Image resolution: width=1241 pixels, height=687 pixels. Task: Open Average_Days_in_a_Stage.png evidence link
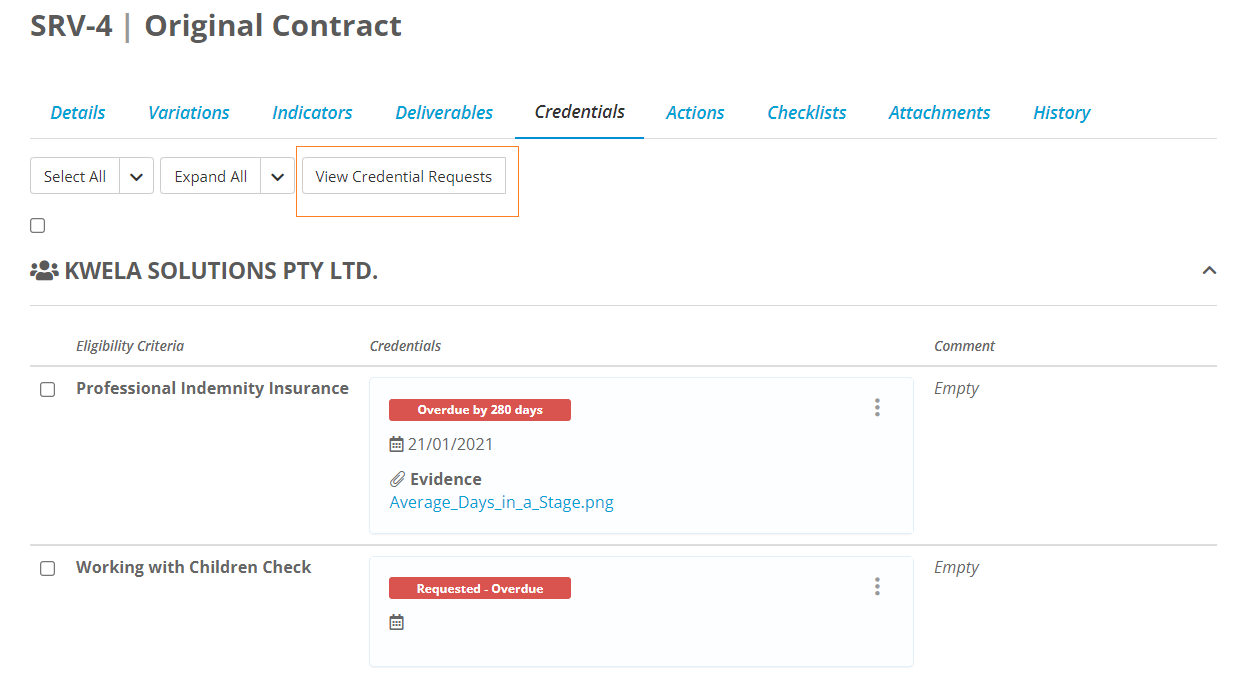pyautogui.click(x=501, y=502)
